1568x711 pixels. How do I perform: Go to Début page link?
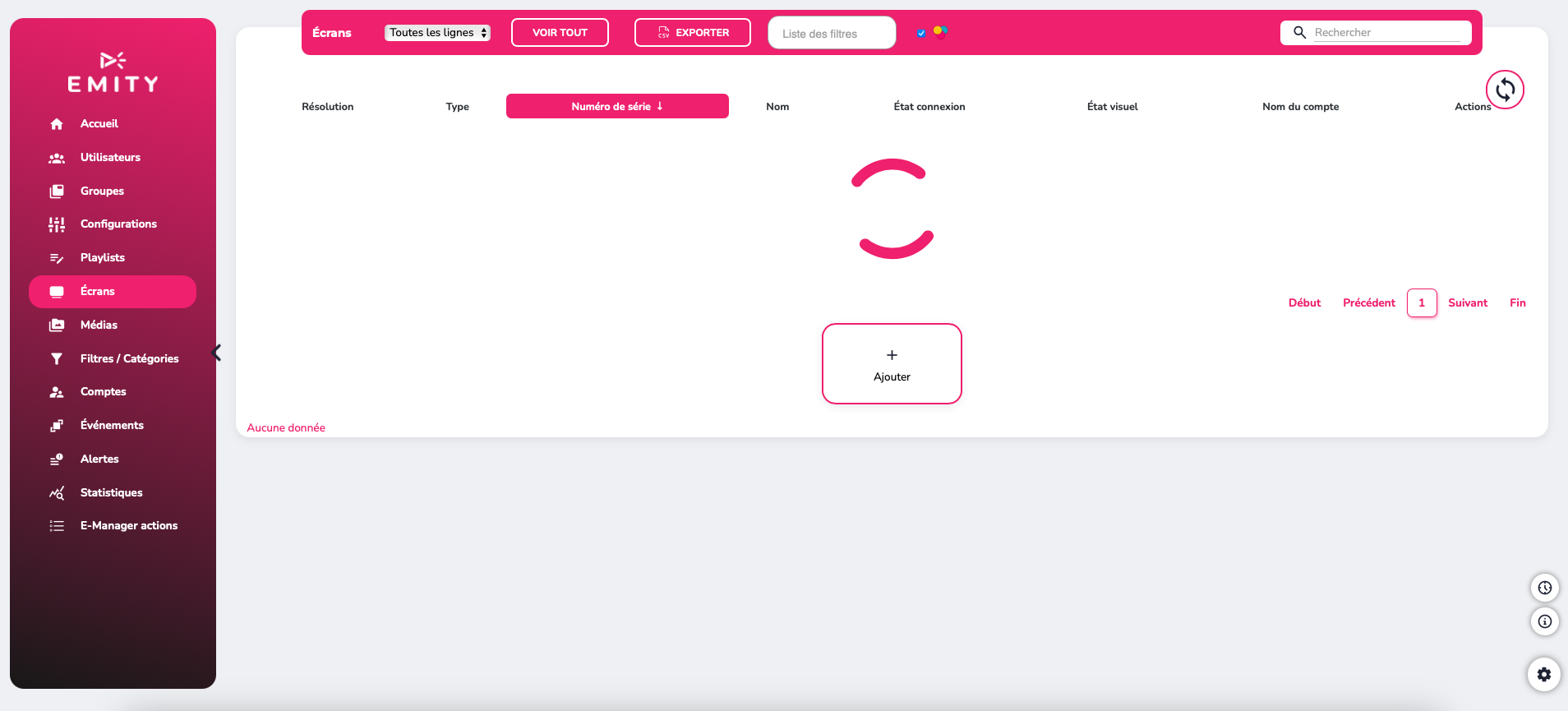(x=1305, y=303)
